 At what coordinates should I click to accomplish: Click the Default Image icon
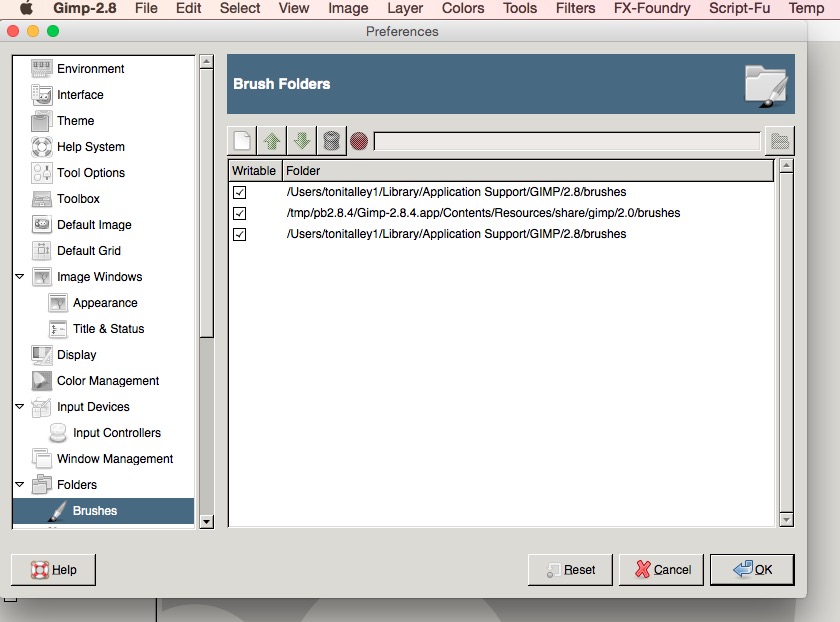click(42, 224)
